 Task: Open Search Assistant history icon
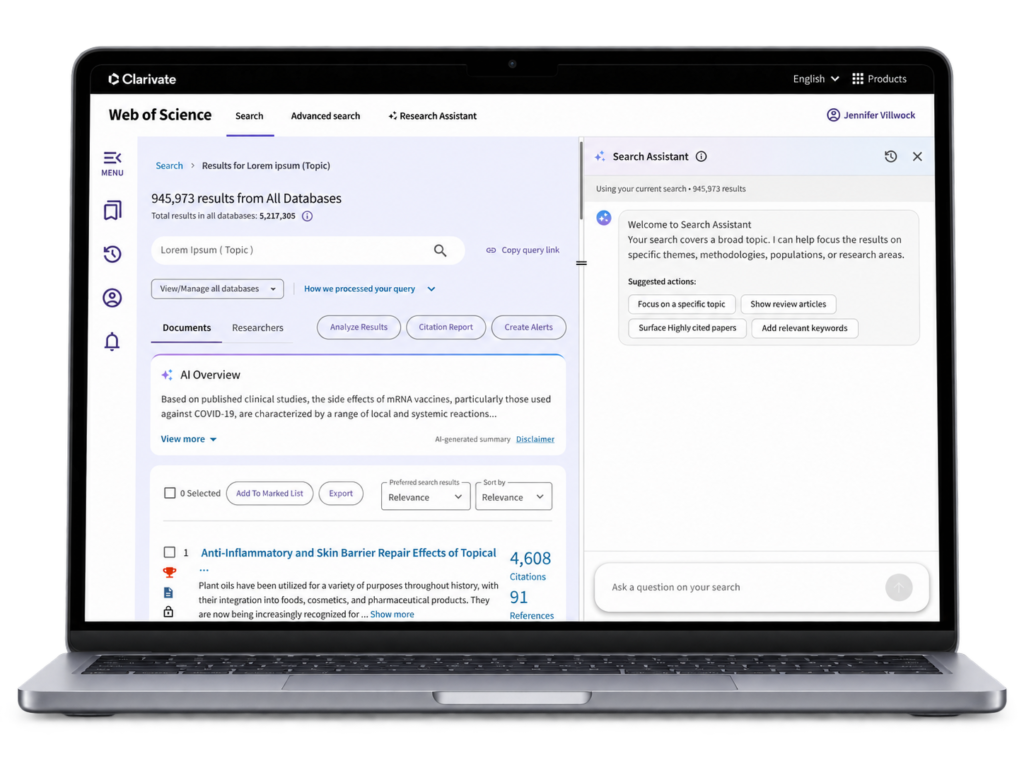891,157
